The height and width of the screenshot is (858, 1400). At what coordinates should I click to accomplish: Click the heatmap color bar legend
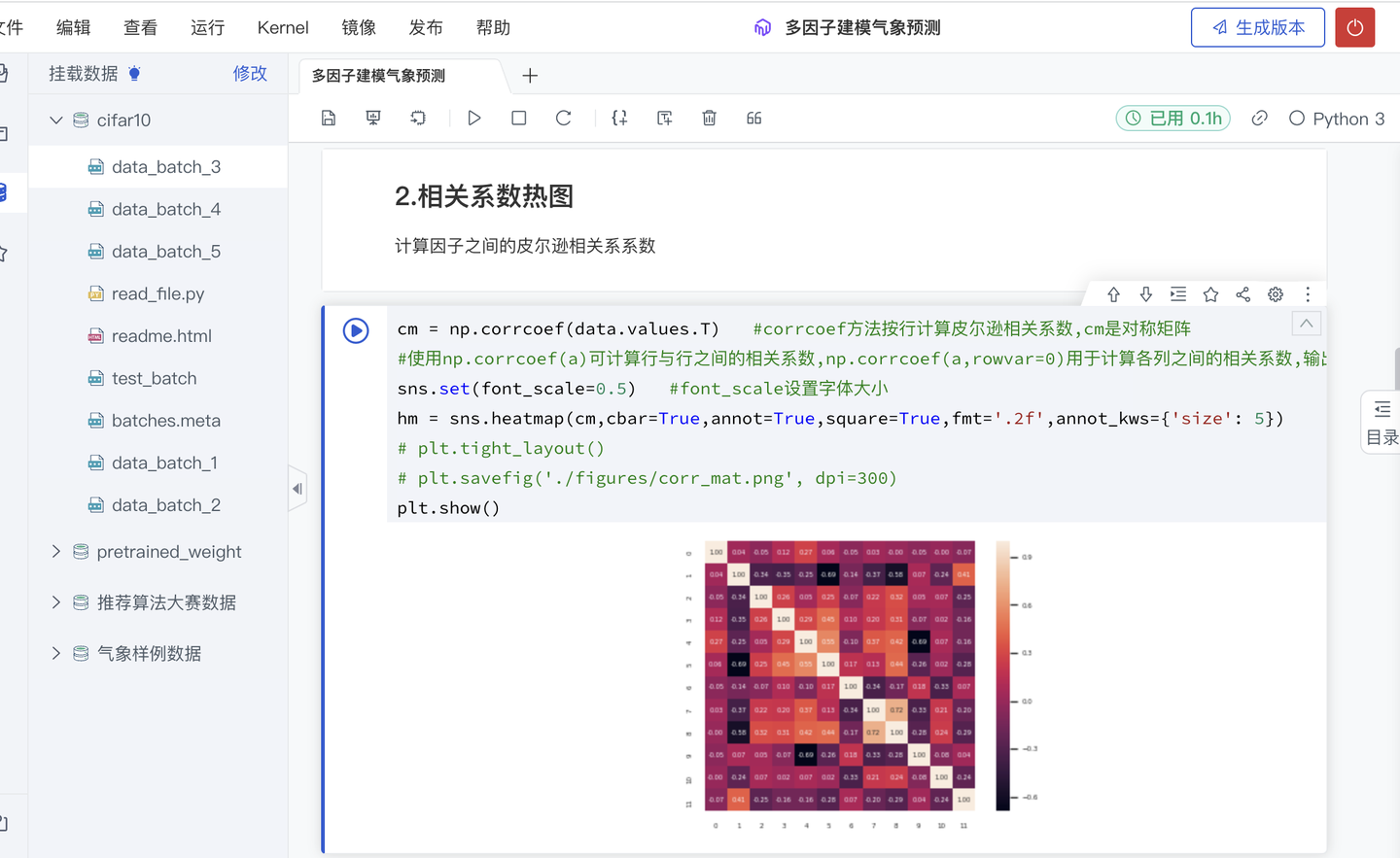pos(1003,675)
